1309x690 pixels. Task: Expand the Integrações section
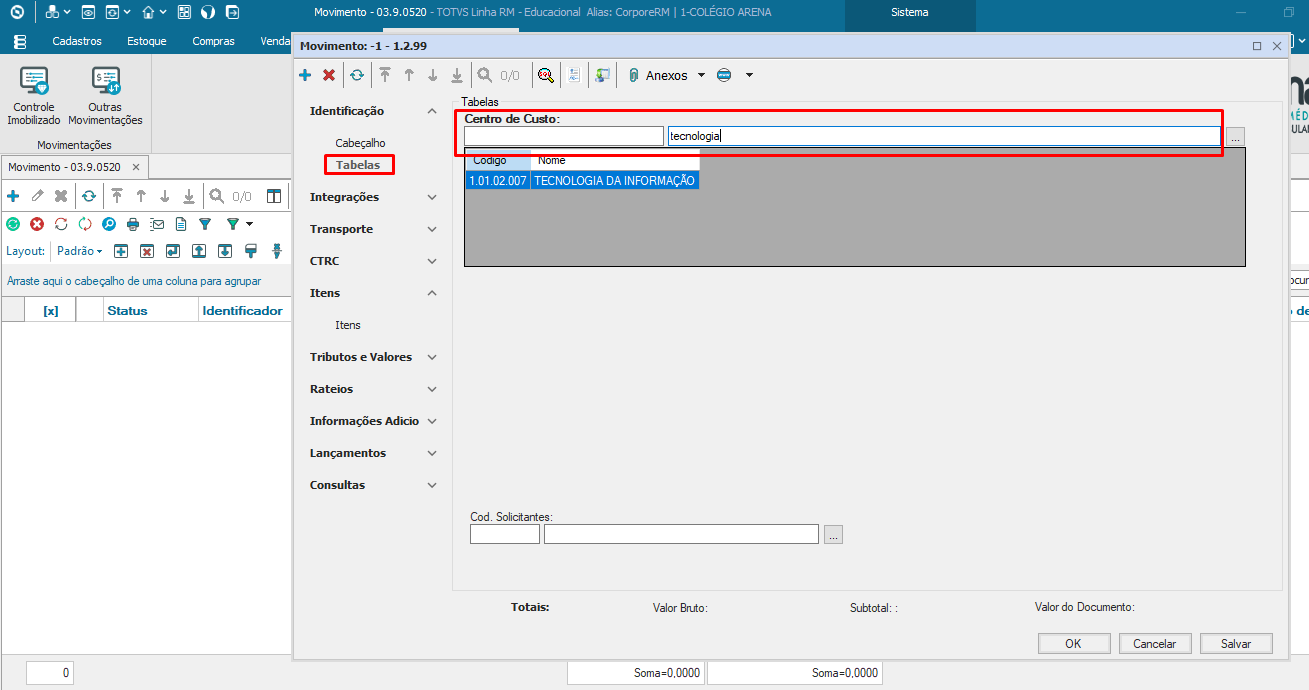click(432, 197)
